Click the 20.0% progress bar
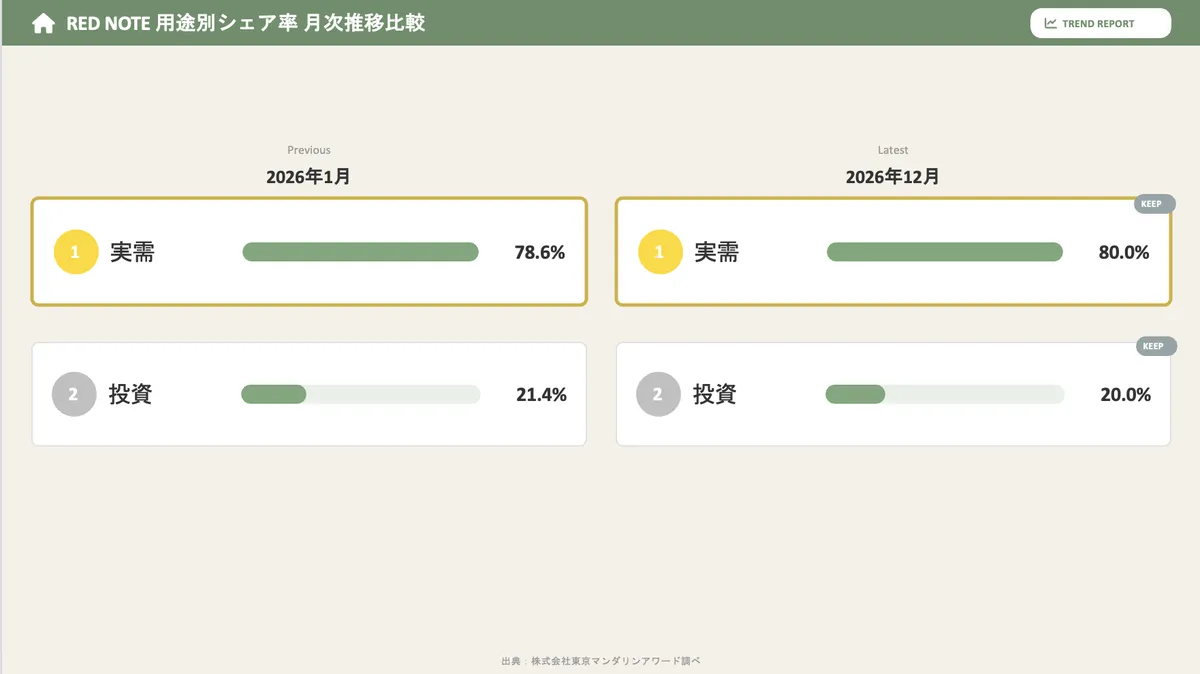 coord(944,394)
